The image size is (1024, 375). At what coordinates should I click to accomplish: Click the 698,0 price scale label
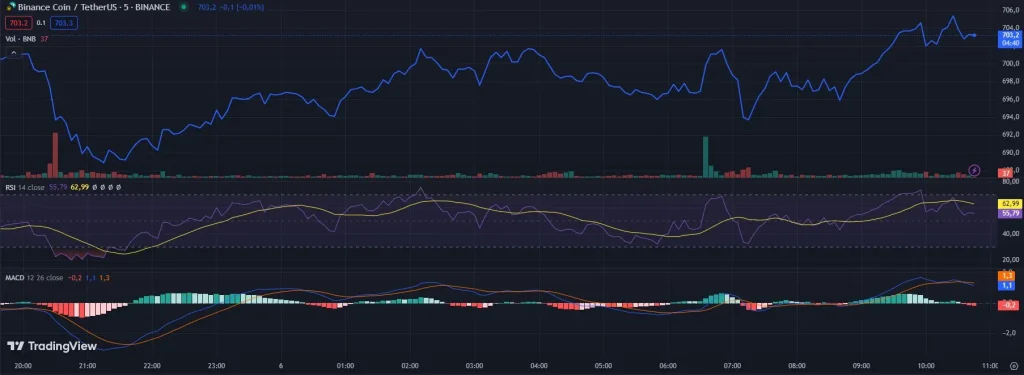click(x=1010, y=82)
